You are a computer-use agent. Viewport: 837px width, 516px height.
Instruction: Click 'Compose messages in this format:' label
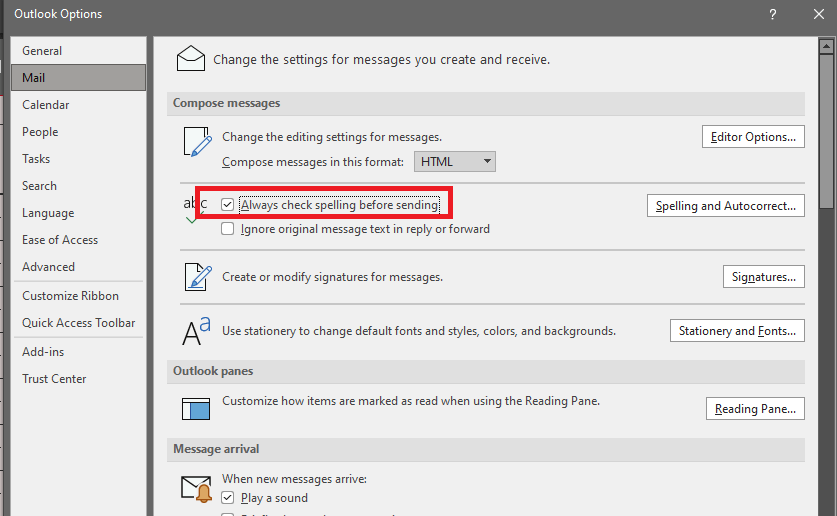click(313, 162)
